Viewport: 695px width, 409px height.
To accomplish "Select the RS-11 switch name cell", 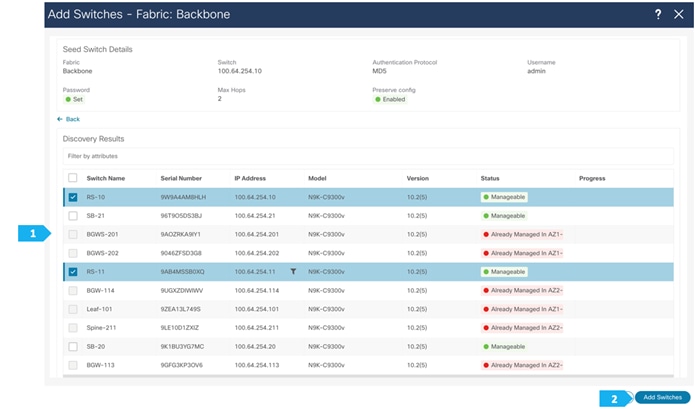I will (95, 272).
